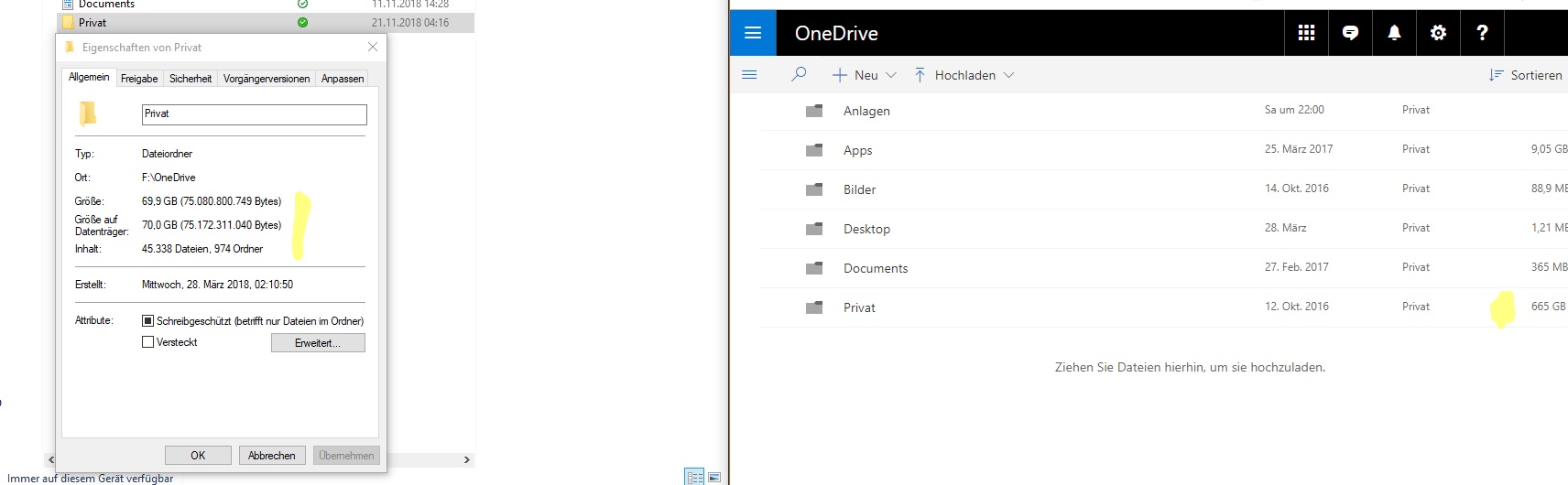The width and height of the screenshot is (1568, 485).
Task: Click the Erweitert... button
Action: 318,343
